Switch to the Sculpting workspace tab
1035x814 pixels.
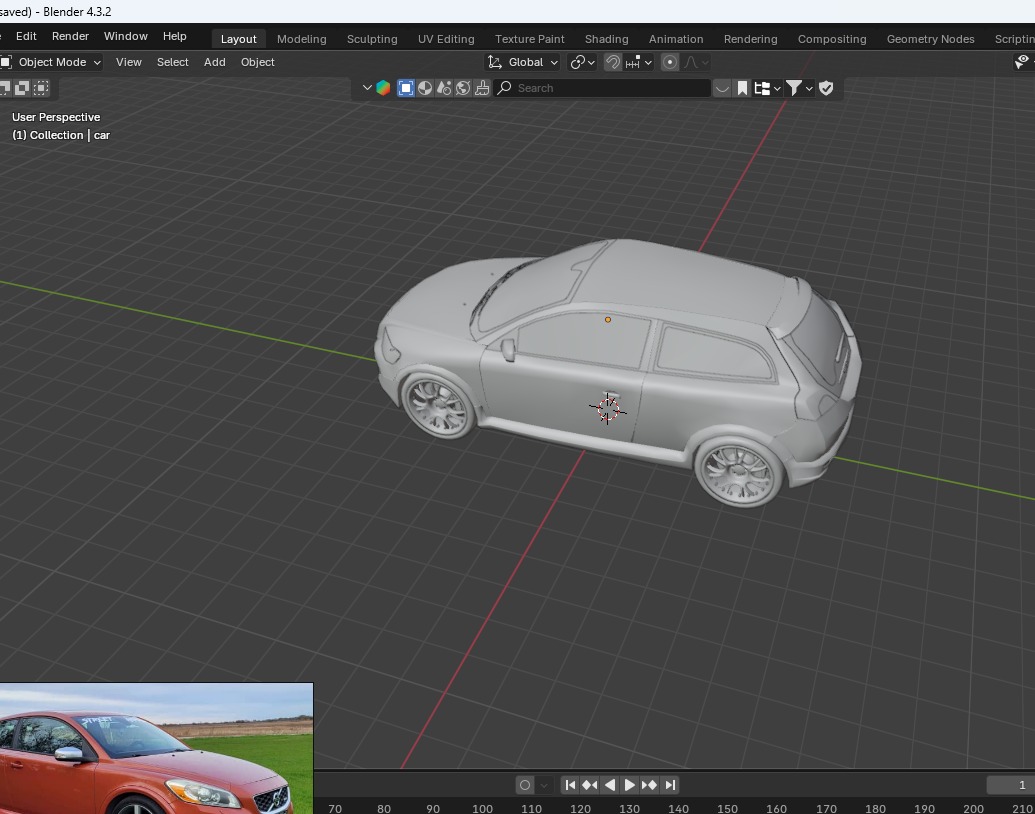[x=372, y=39]
